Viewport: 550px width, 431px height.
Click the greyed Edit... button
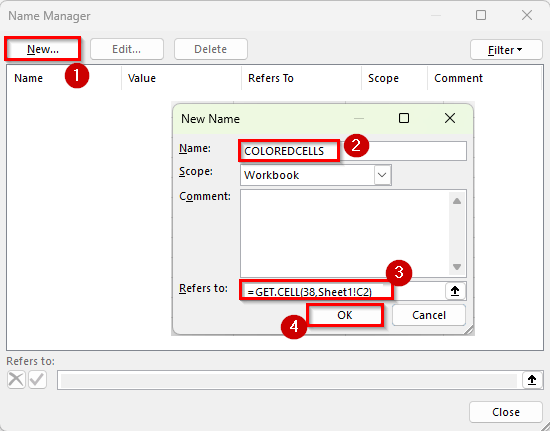pyautogui.click(x=127, y=49)
